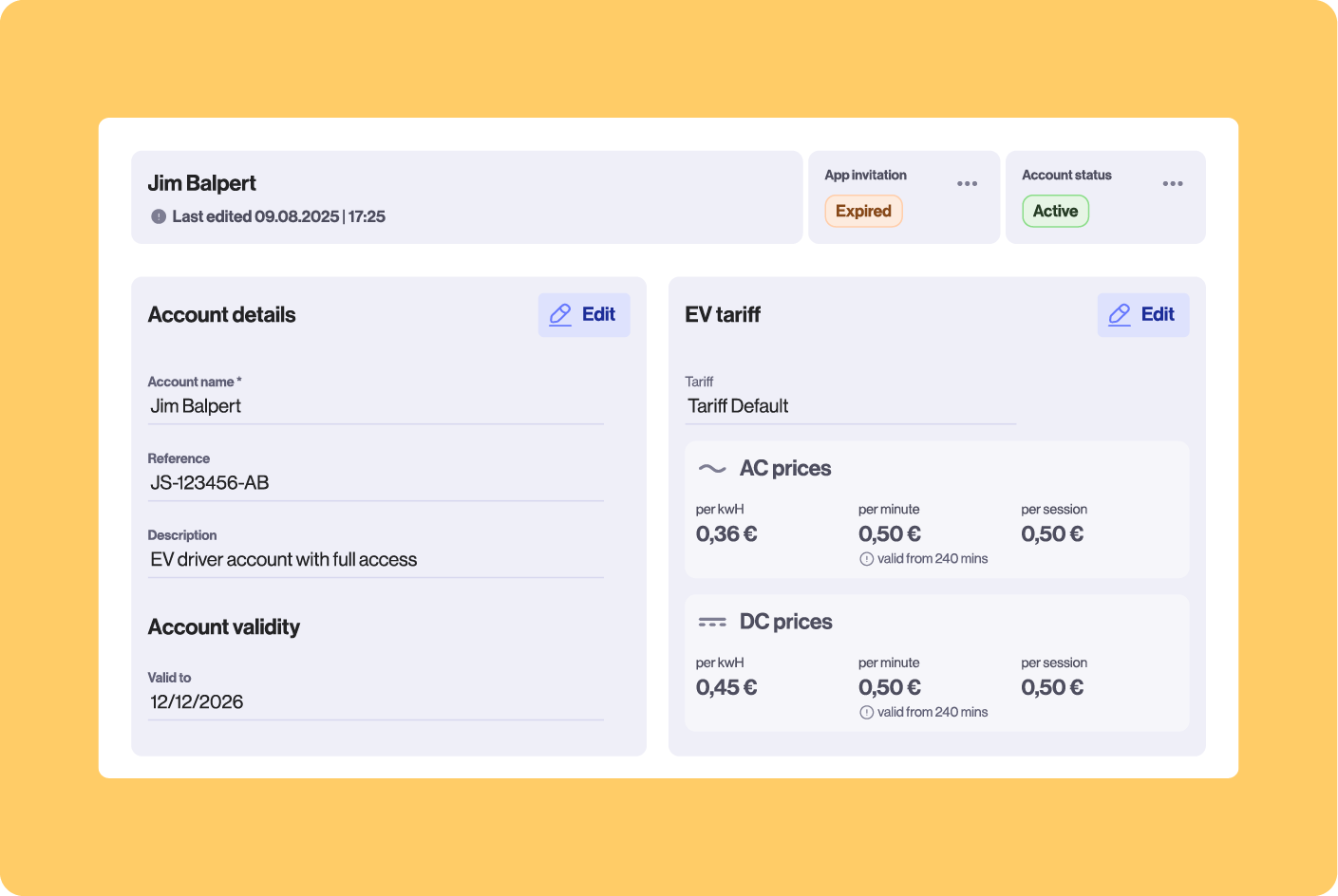This screenshot has height=896, width=1338.
Task: Open the Account status three-dot menu
Action: coord(1173,183)
